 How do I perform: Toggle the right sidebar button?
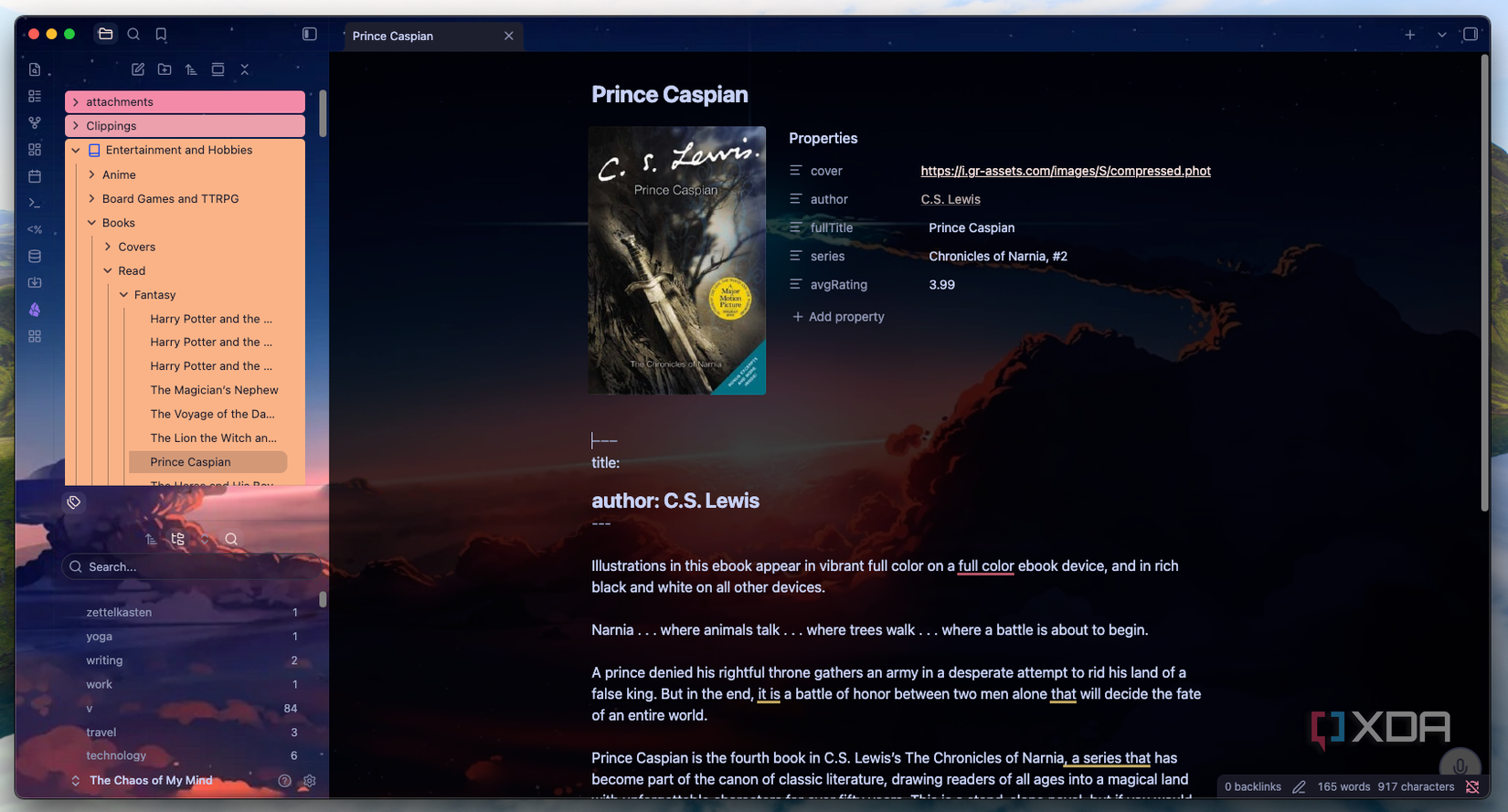click(x=1471, y=35)
